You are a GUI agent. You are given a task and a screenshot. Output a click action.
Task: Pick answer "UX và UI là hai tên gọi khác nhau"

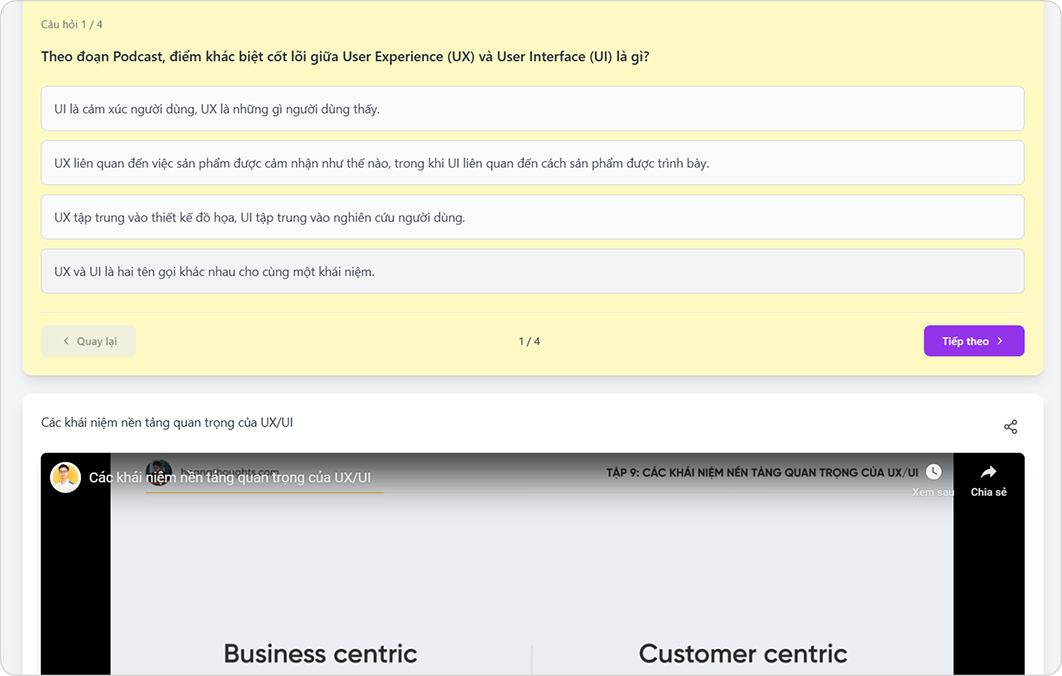(532, 271)
